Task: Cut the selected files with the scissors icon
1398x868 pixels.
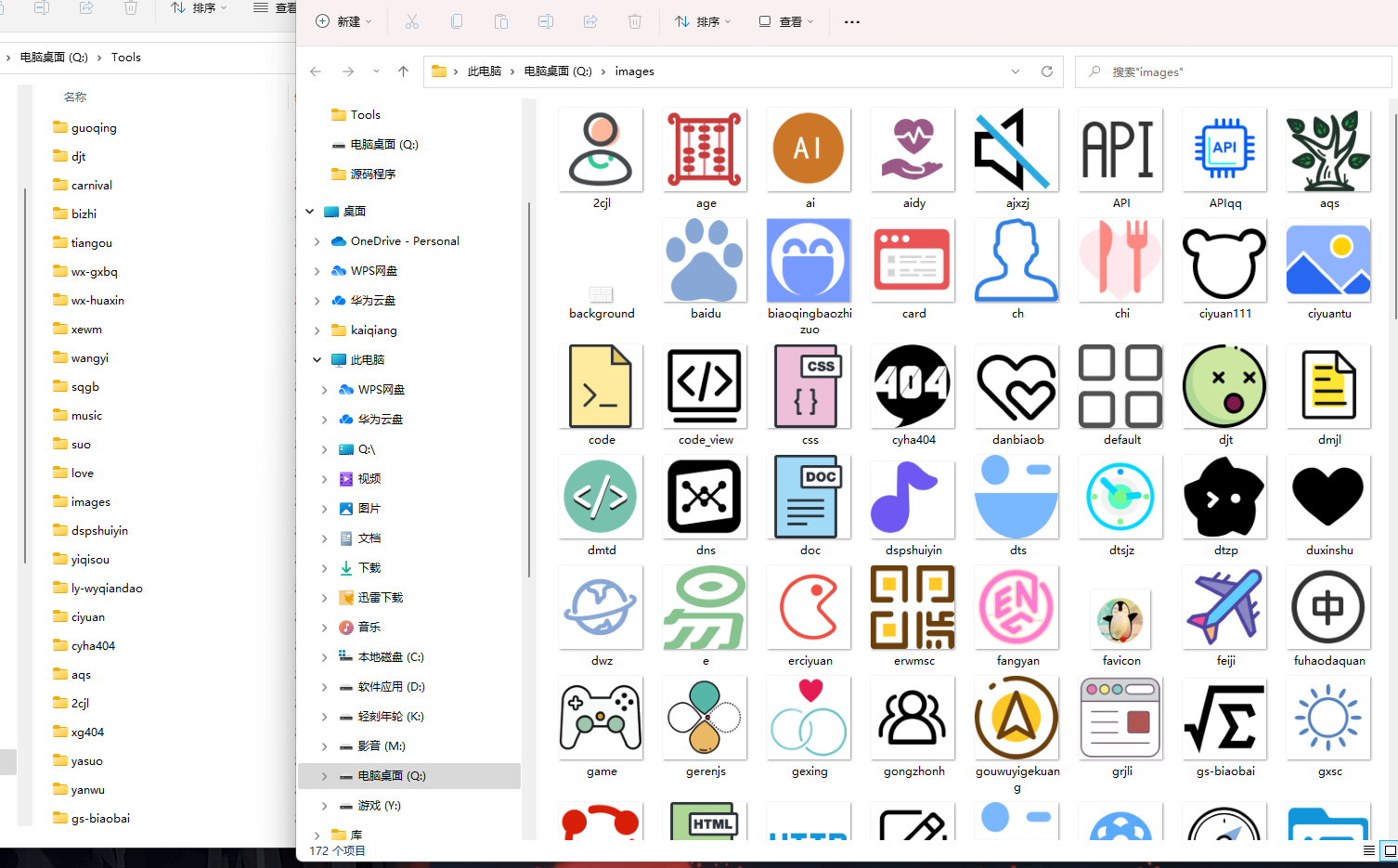Action: pos(411,20)
